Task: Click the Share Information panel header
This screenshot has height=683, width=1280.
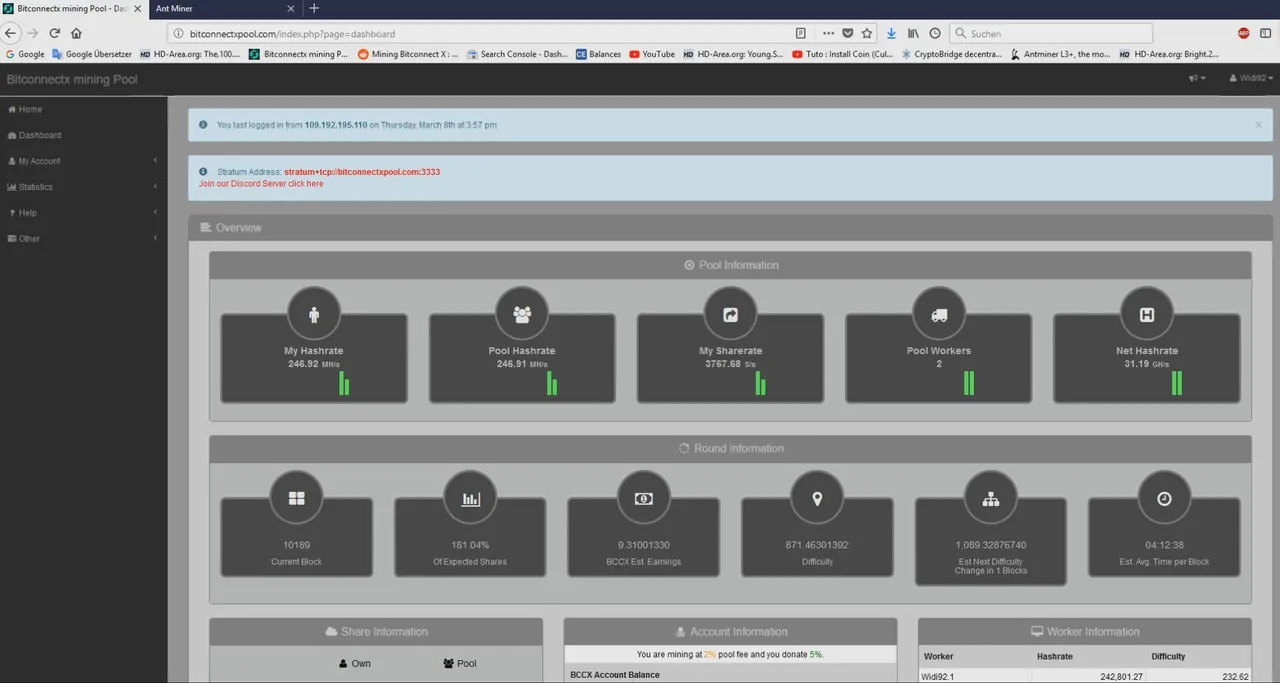Action: (376, 632)
